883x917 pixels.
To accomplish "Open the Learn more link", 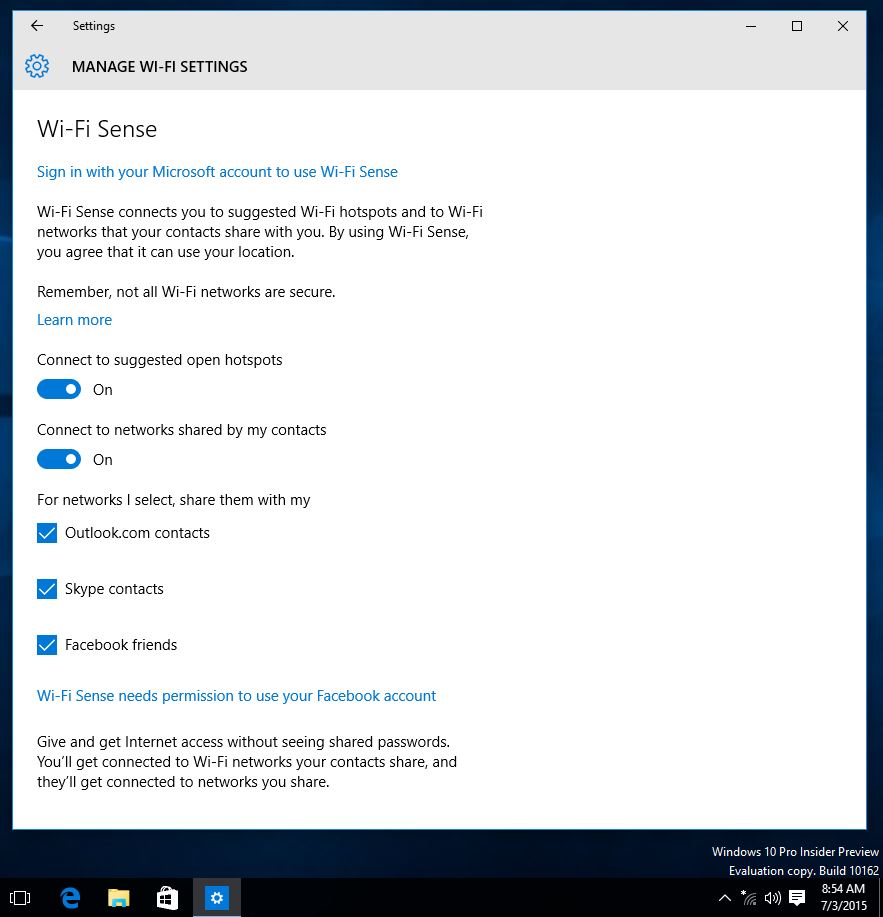I will (x=74, y=320).
